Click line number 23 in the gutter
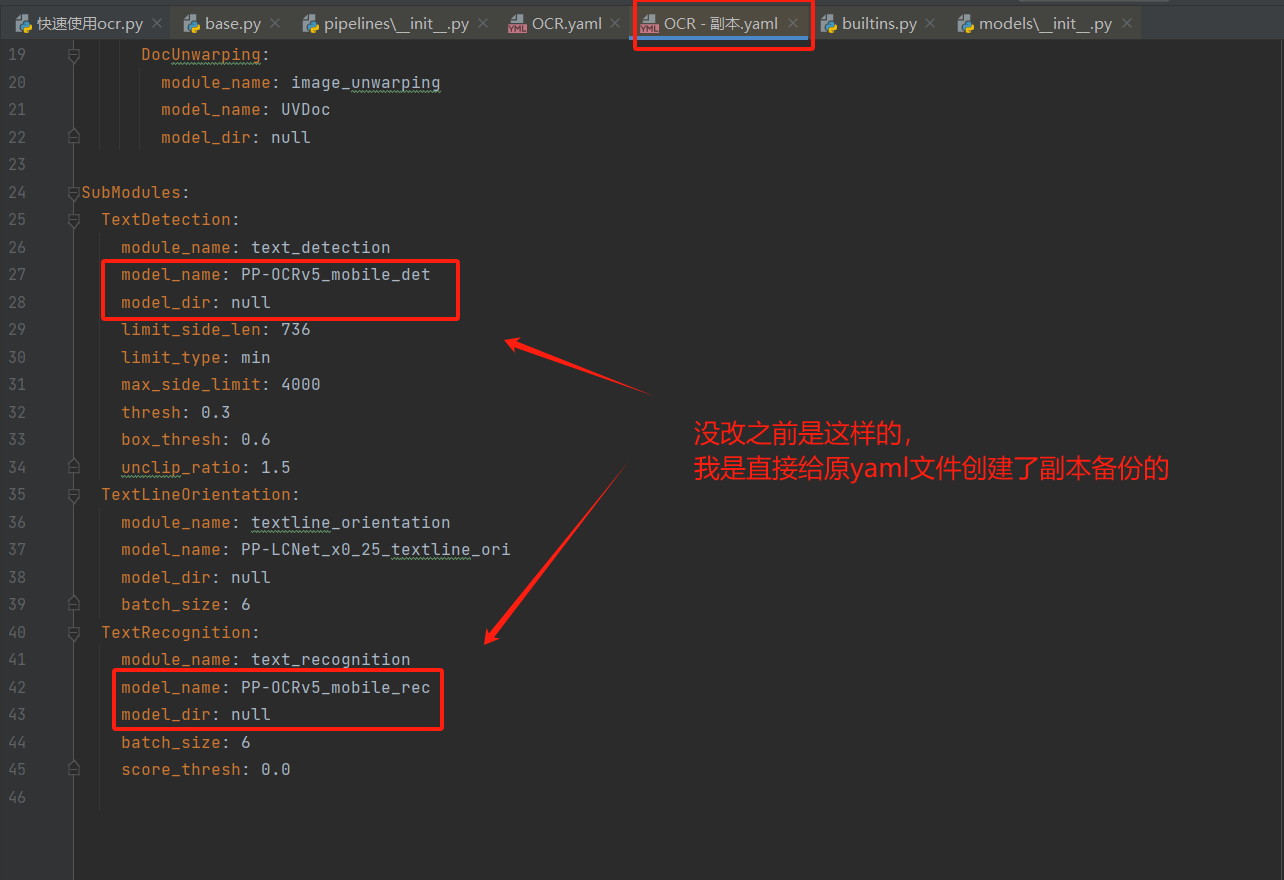This screenshot has width=1284, height=880. [16, 165]
